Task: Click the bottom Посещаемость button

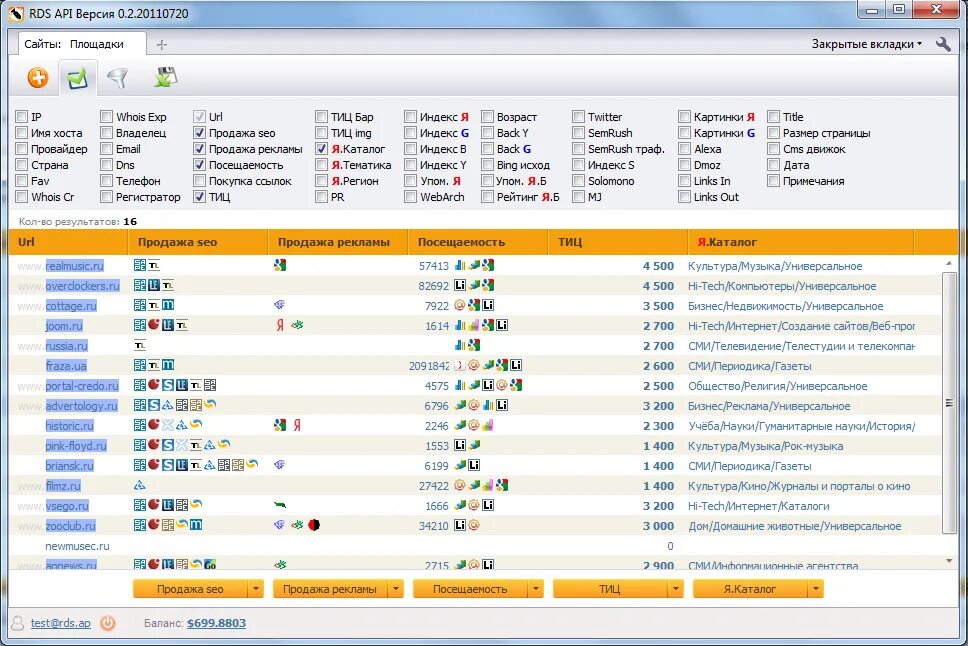Action: pyautogui.click(x=470, y=589)
